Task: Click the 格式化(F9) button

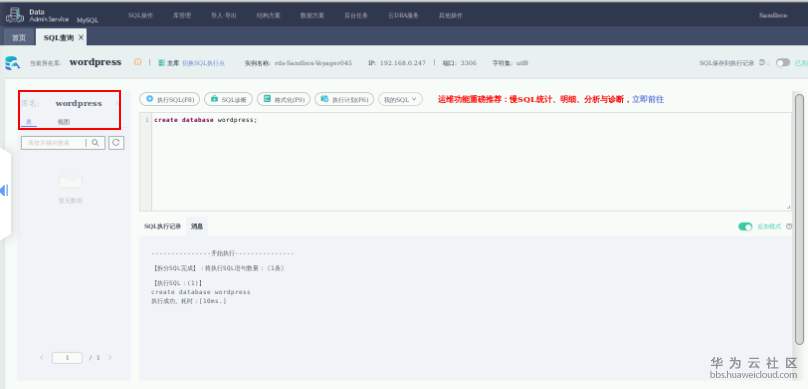Action: [x=283, y=99]
